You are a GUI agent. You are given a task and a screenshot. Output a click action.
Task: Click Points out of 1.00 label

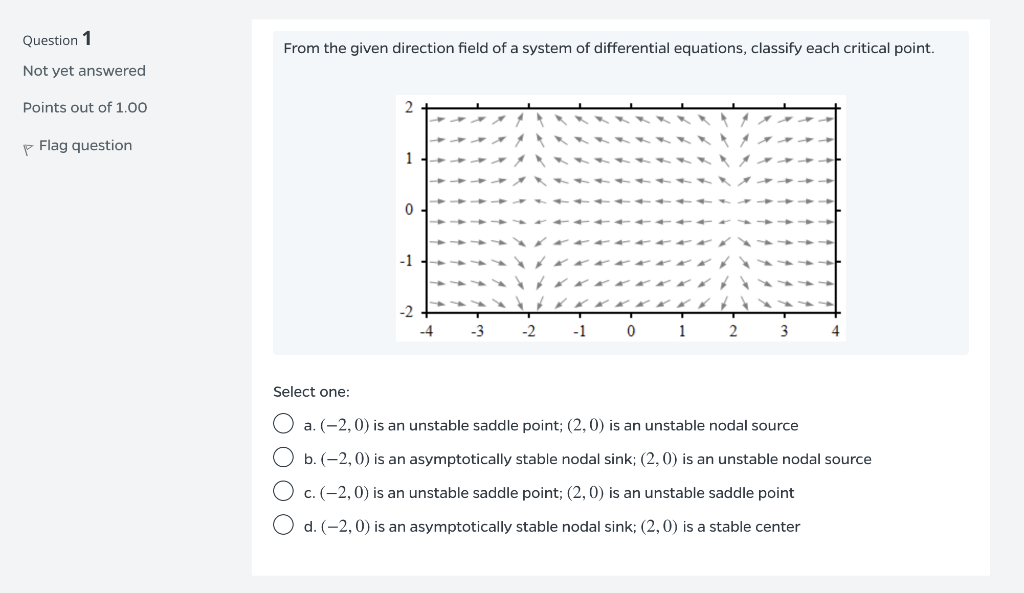click(85, 107)
